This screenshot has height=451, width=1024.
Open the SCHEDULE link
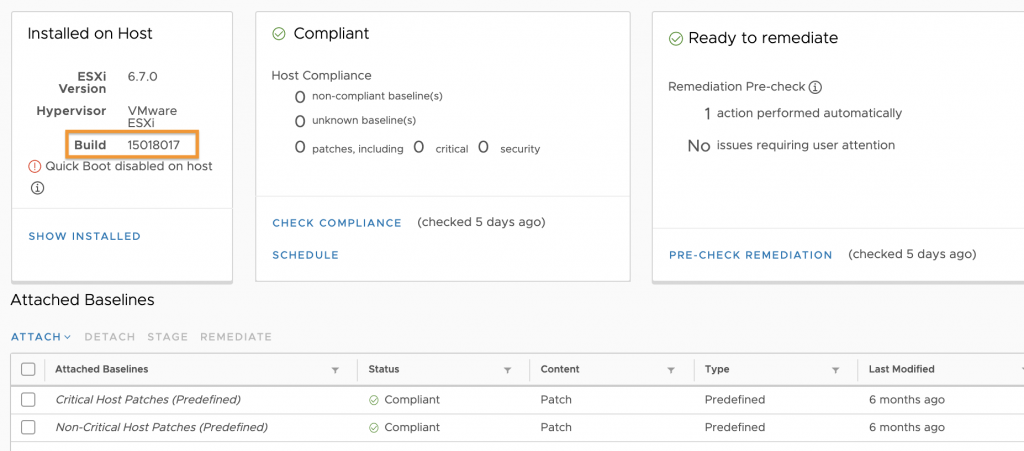pyautogui.click(x=306, y=255)
